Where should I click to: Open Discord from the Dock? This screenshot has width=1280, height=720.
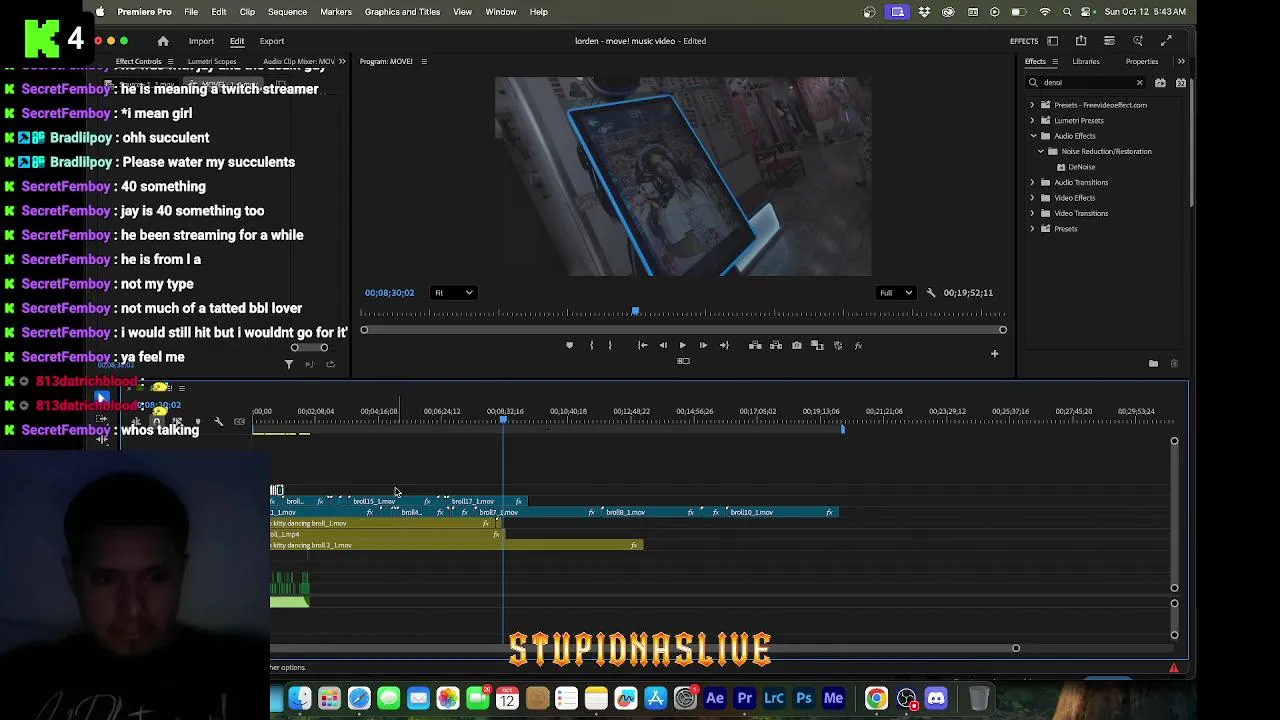coord(936,698)
